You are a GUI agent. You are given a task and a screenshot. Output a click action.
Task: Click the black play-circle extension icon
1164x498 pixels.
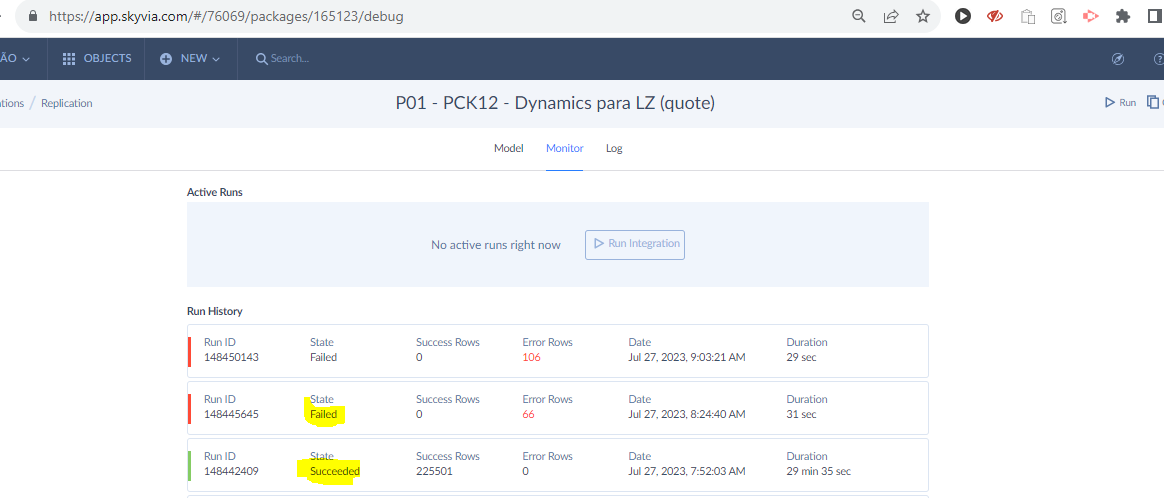tap(963, 16)
